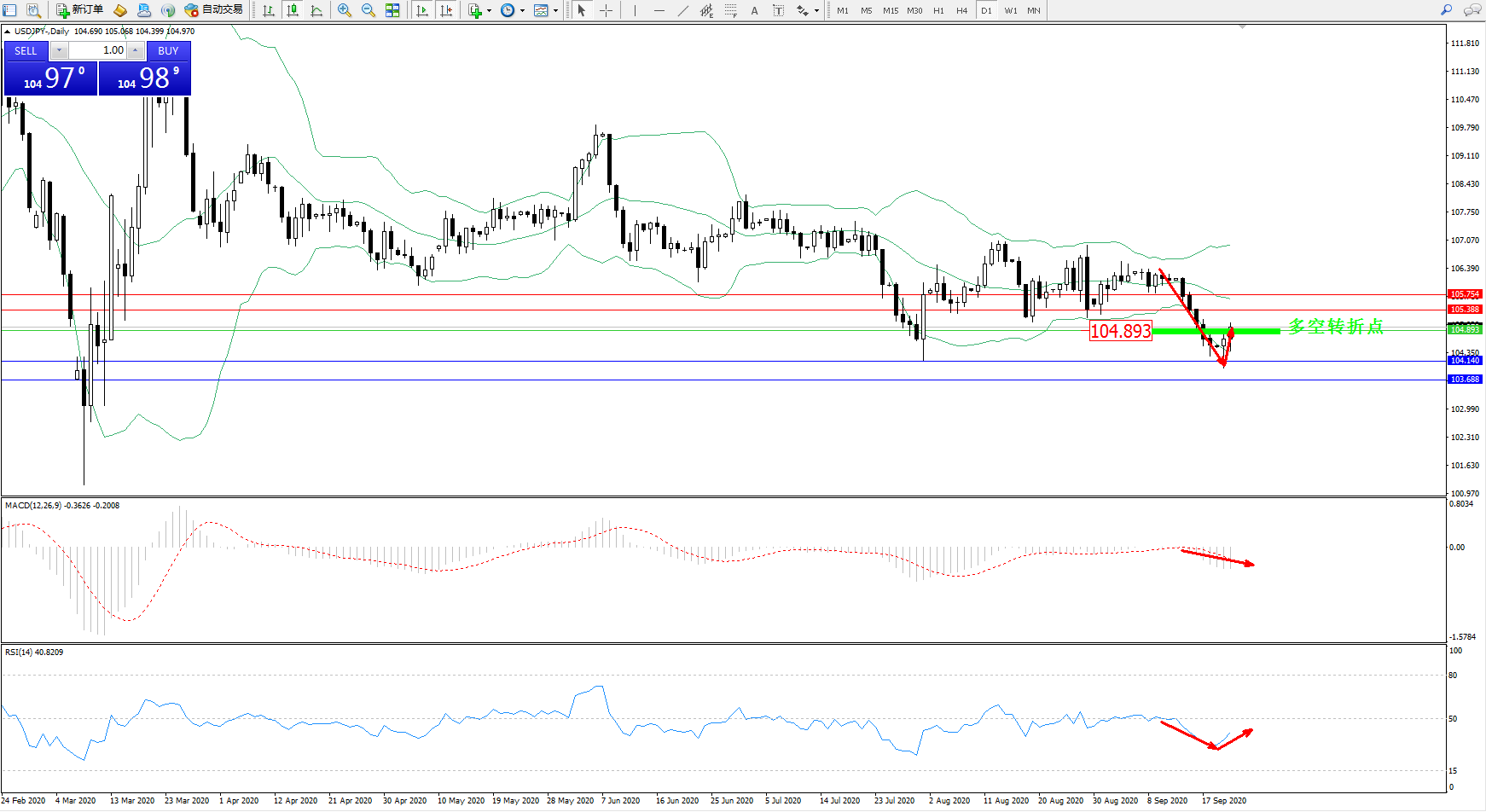1486x812 pixels.
Task: Select the crosshair tool
Action: point(606,10)
